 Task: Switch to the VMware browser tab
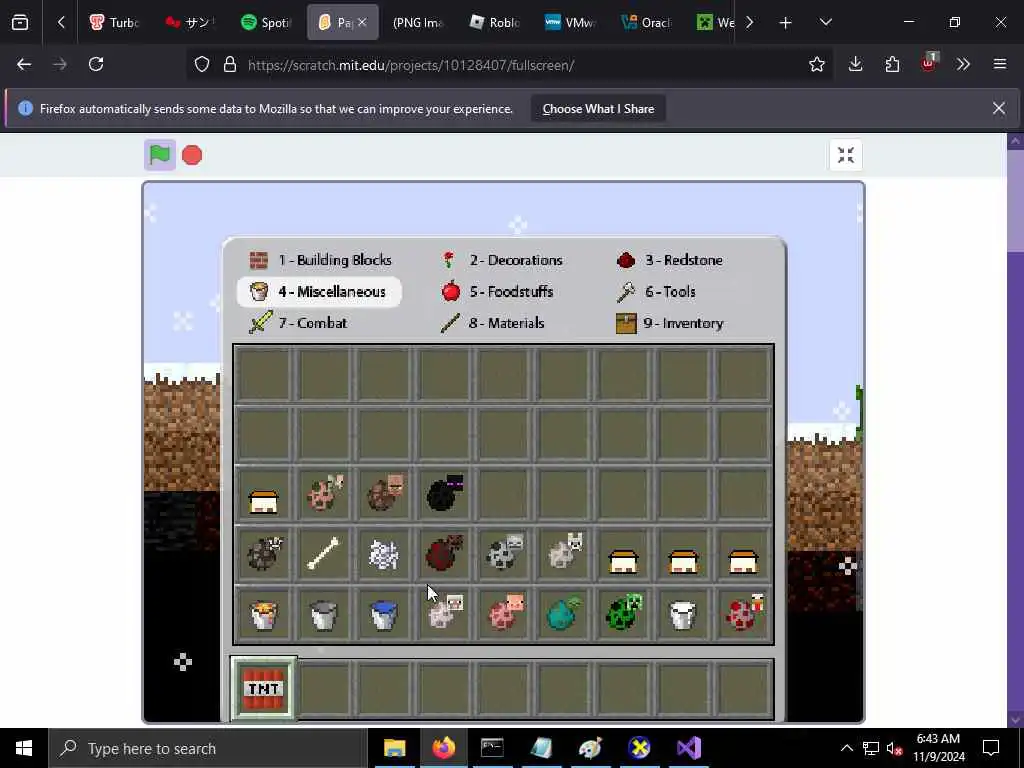click(569, 22)
